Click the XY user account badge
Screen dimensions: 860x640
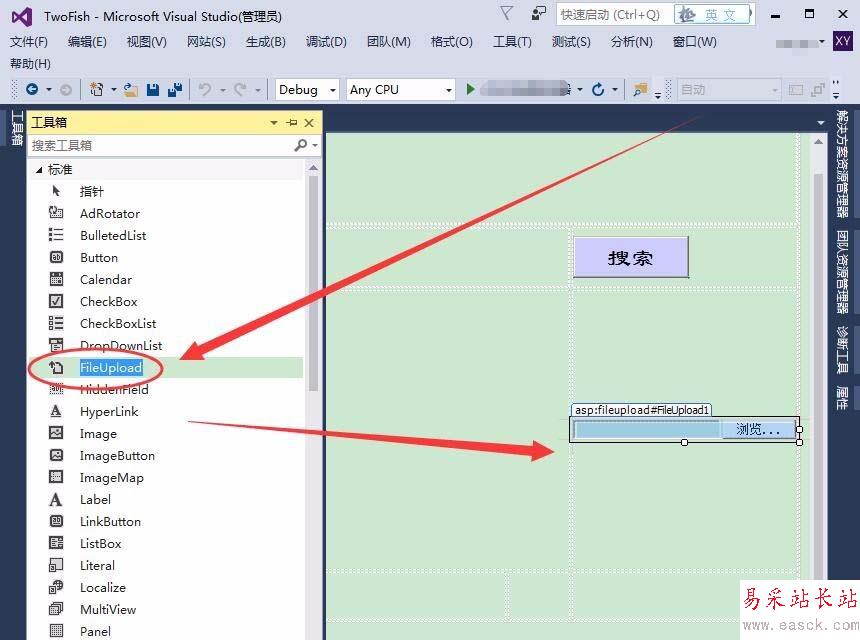pos(842,41)
